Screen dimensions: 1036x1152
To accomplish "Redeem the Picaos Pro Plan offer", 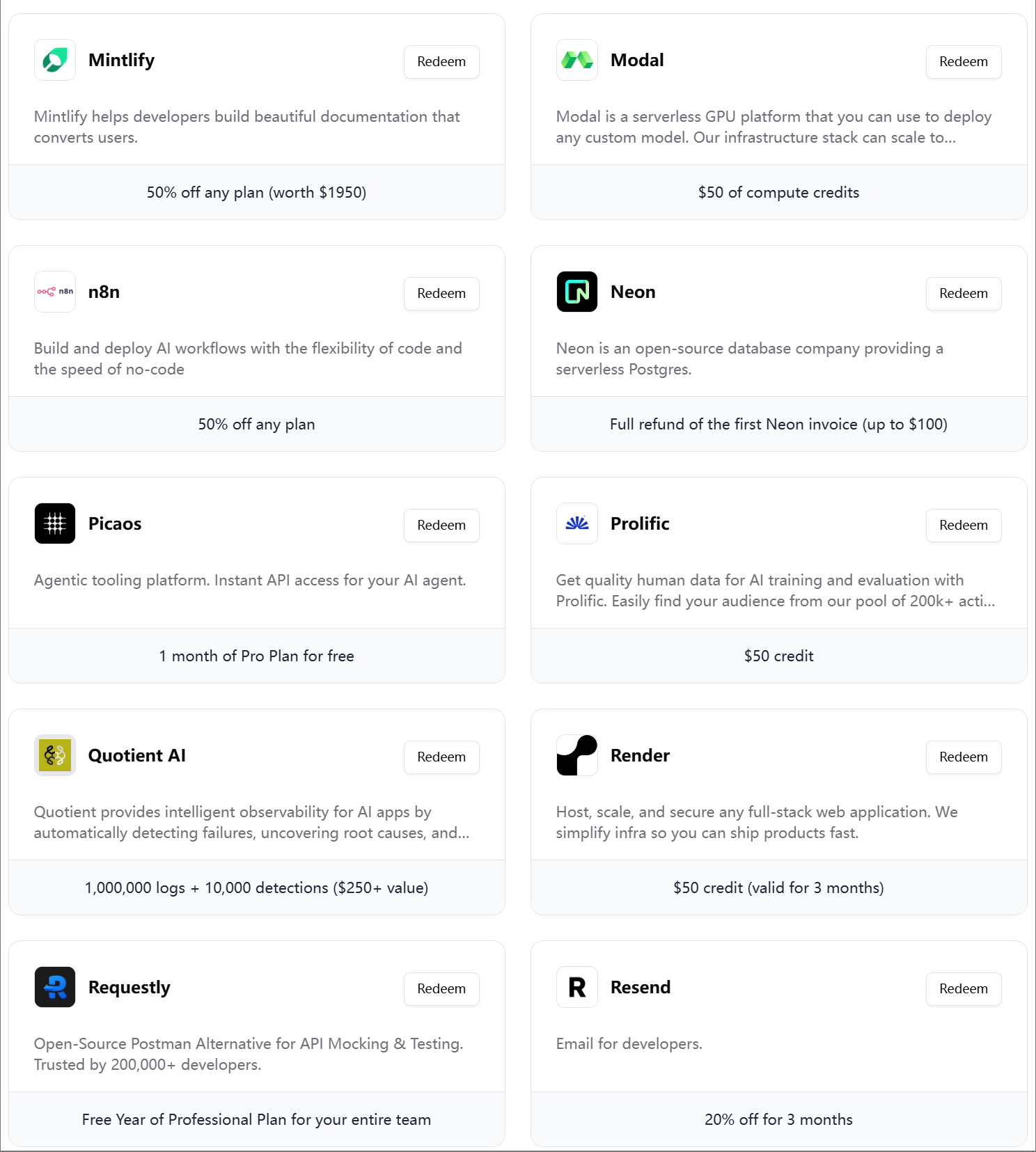I will click(441, 526).
